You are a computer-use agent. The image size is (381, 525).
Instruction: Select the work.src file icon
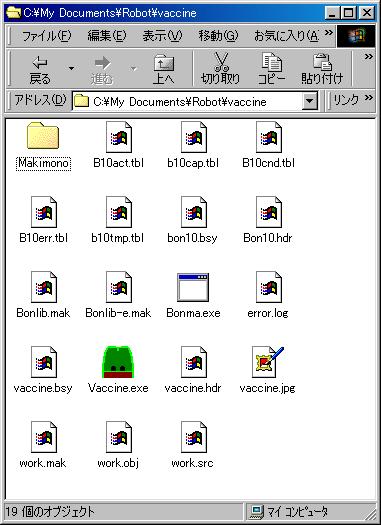coord(194,437)
